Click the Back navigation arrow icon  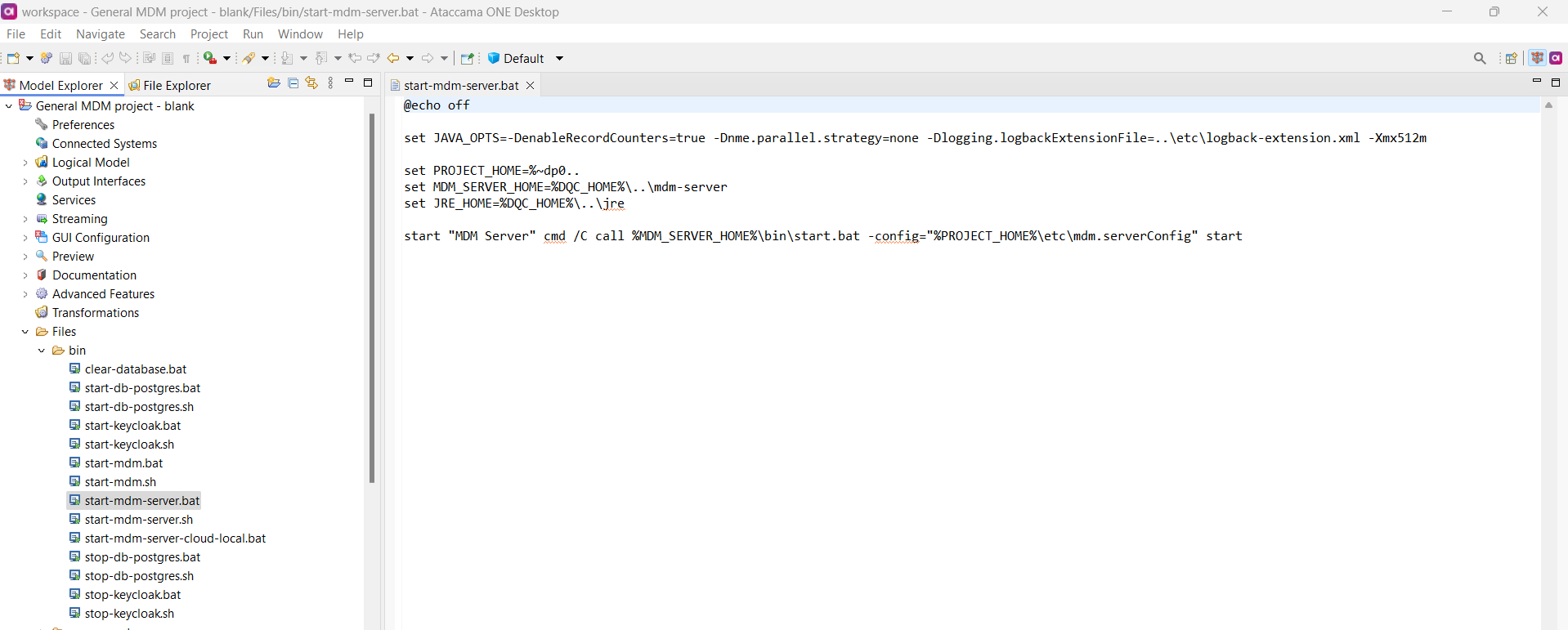coord(393,58)
